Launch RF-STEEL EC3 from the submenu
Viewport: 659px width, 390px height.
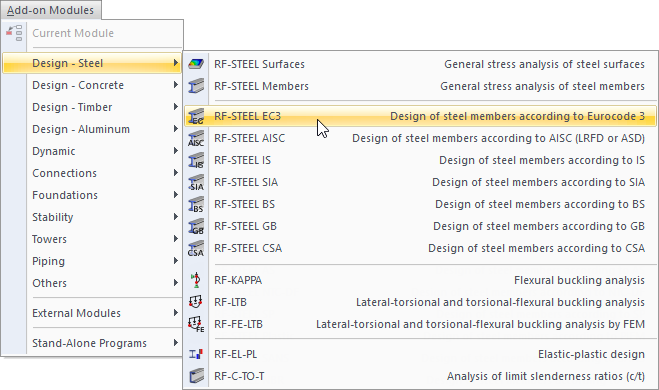420,116
